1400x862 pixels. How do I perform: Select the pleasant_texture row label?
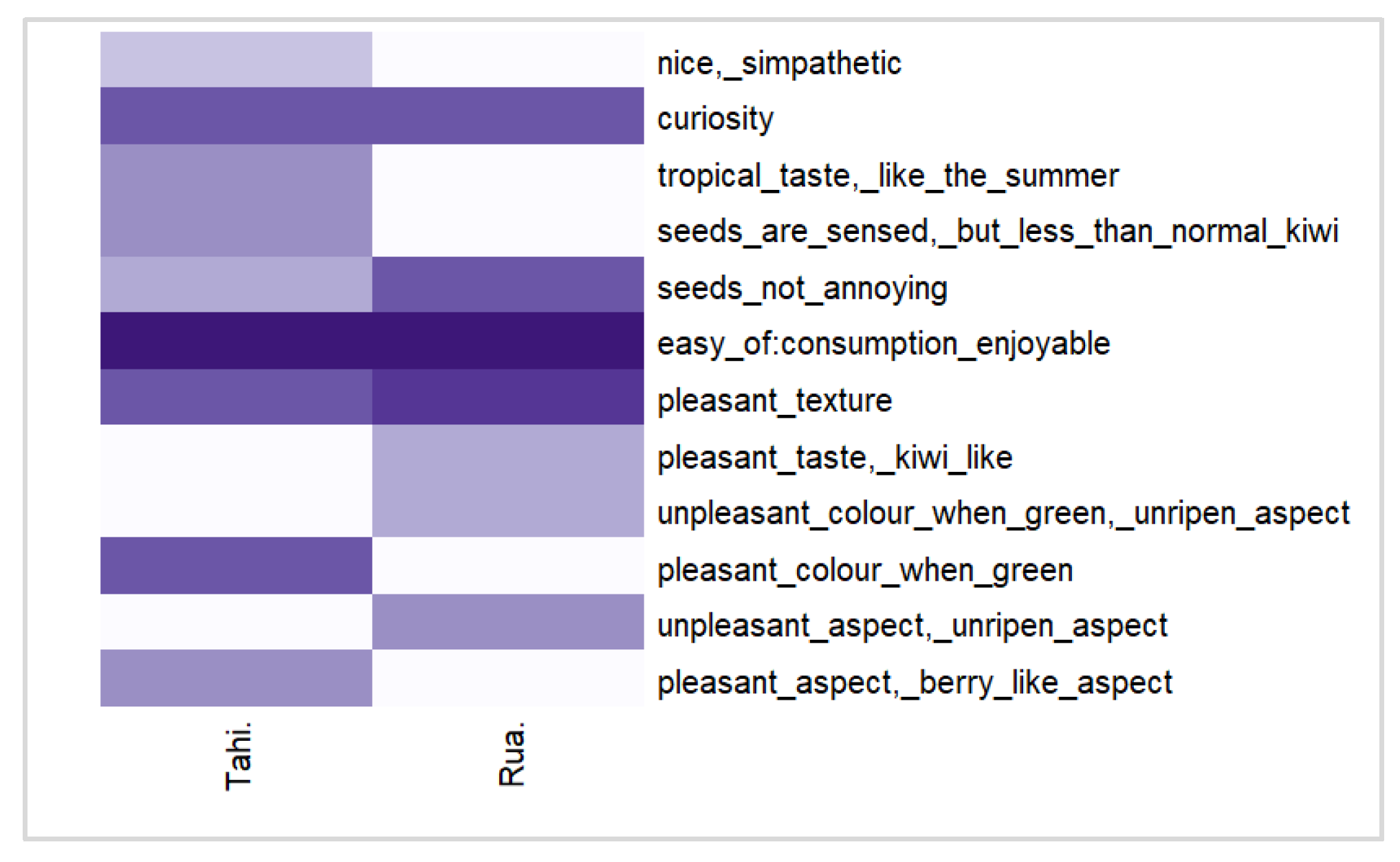(774, 401)
